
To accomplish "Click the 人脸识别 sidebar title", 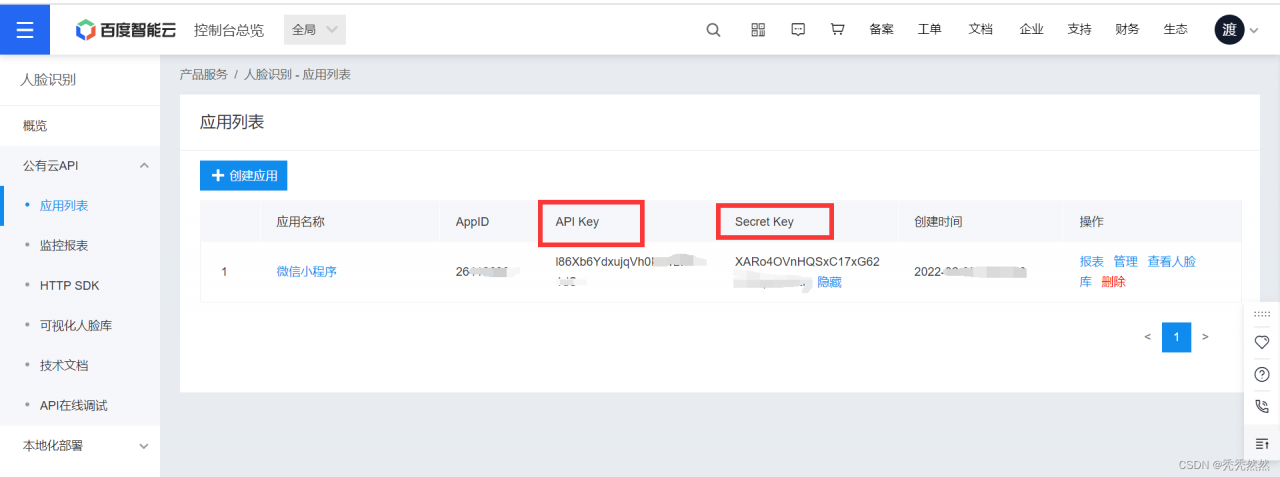I will (48, 80).
